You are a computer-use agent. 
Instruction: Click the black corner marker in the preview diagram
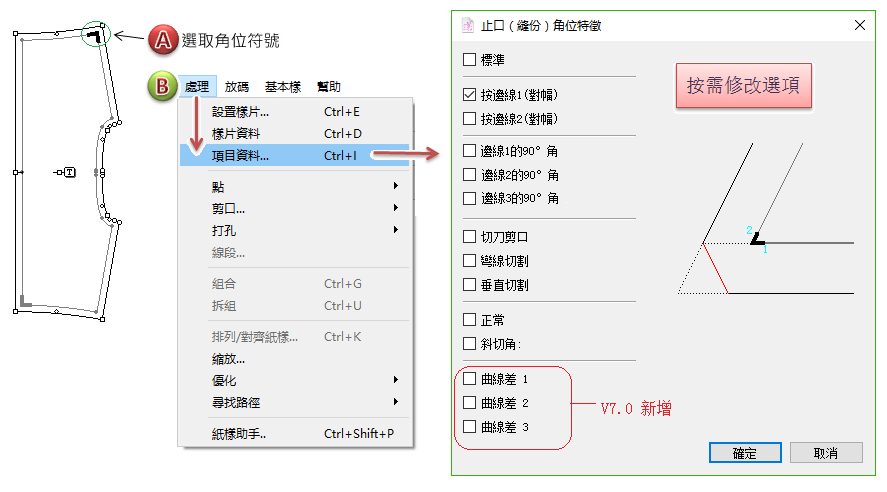pos(758,241)
